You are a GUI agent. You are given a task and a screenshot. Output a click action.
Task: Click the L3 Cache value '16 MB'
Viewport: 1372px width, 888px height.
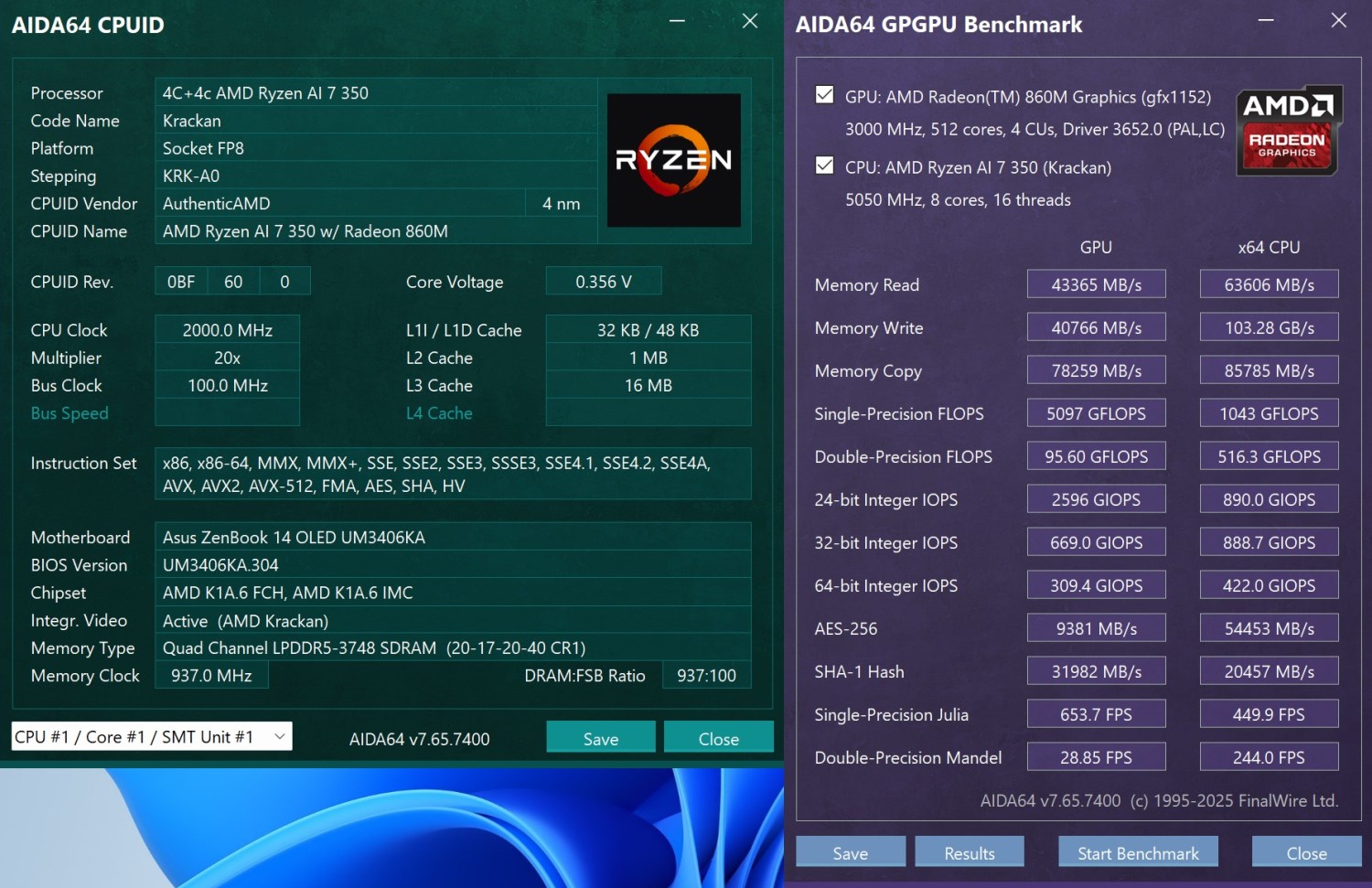[x=648, y=385]
